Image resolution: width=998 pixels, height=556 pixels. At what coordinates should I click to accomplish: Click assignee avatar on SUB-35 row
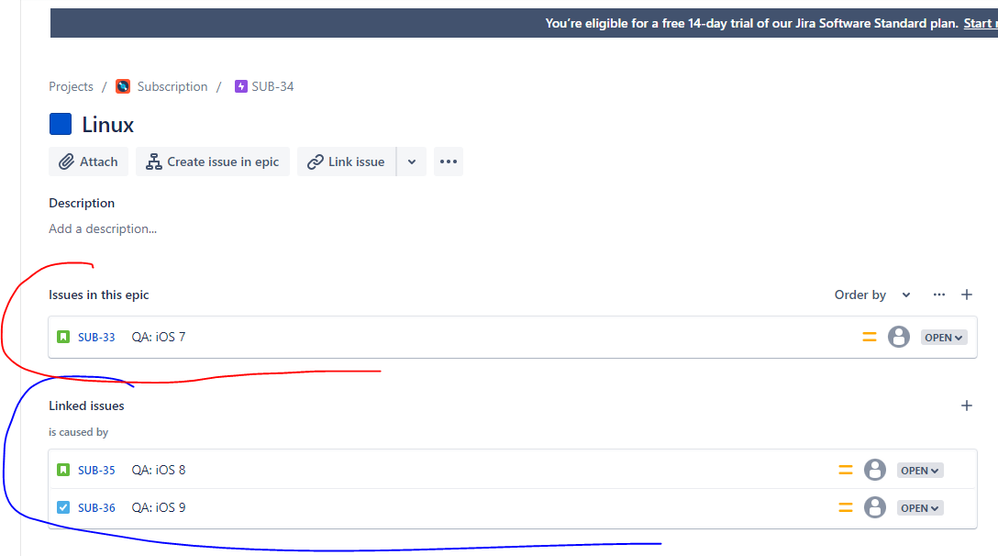(875, 469)
